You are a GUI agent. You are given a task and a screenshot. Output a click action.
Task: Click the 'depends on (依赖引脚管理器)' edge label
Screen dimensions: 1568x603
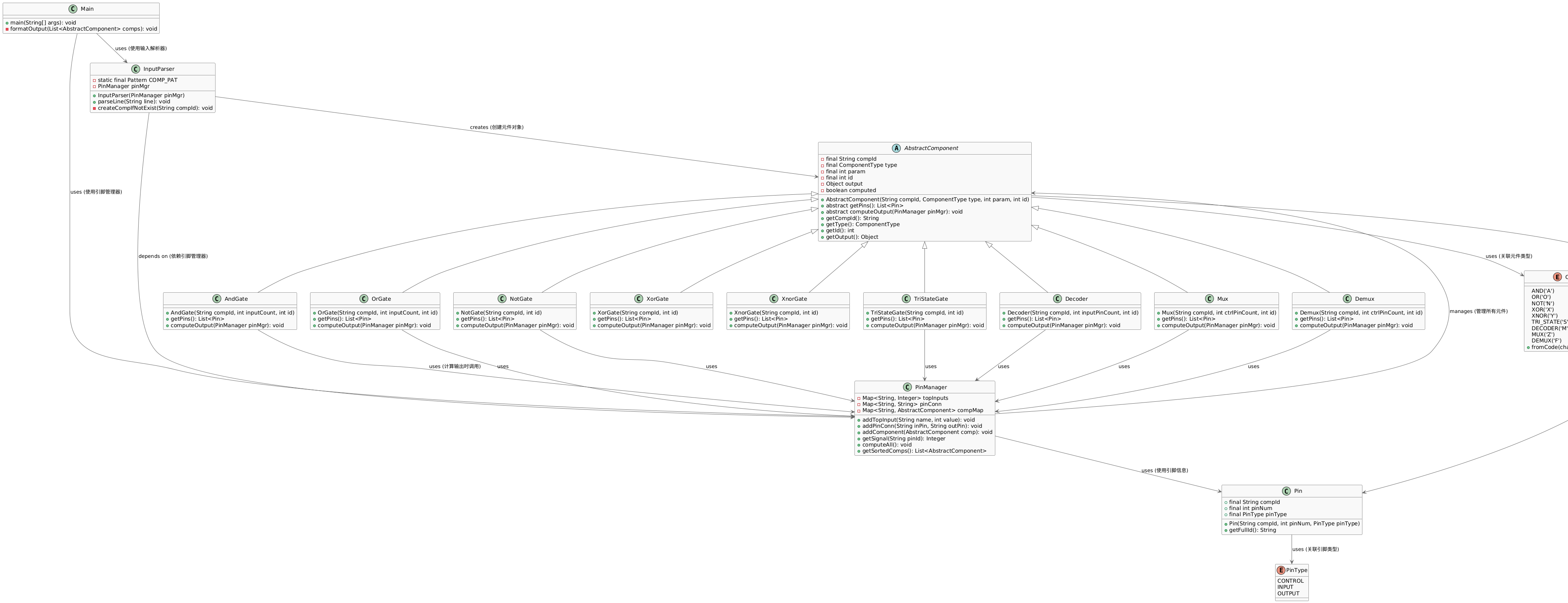[173, 256]
